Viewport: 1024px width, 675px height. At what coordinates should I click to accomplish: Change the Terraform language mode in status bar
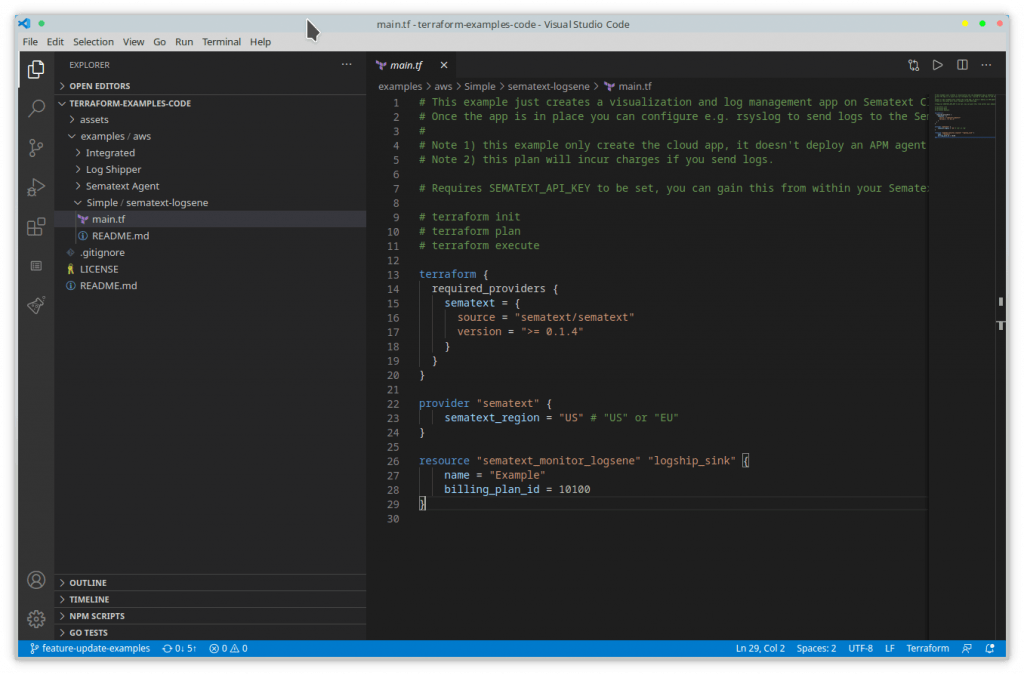pos(927,648)
